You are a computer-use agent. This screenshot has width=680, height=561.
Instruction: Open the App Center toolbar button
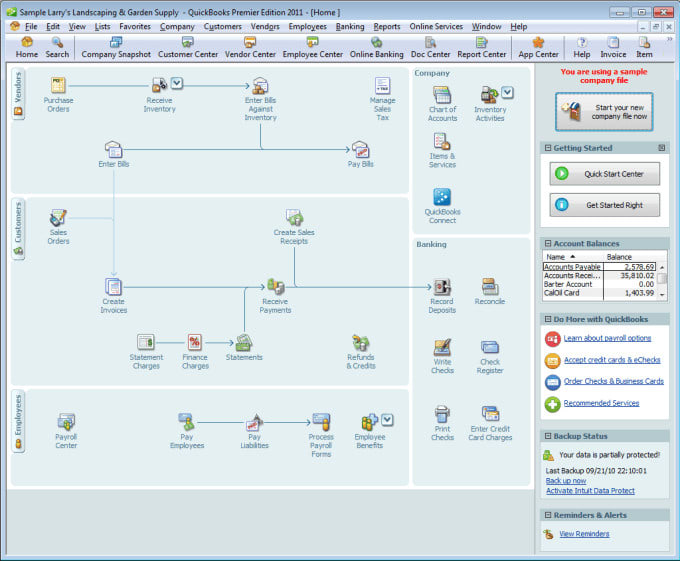[538, 48]
